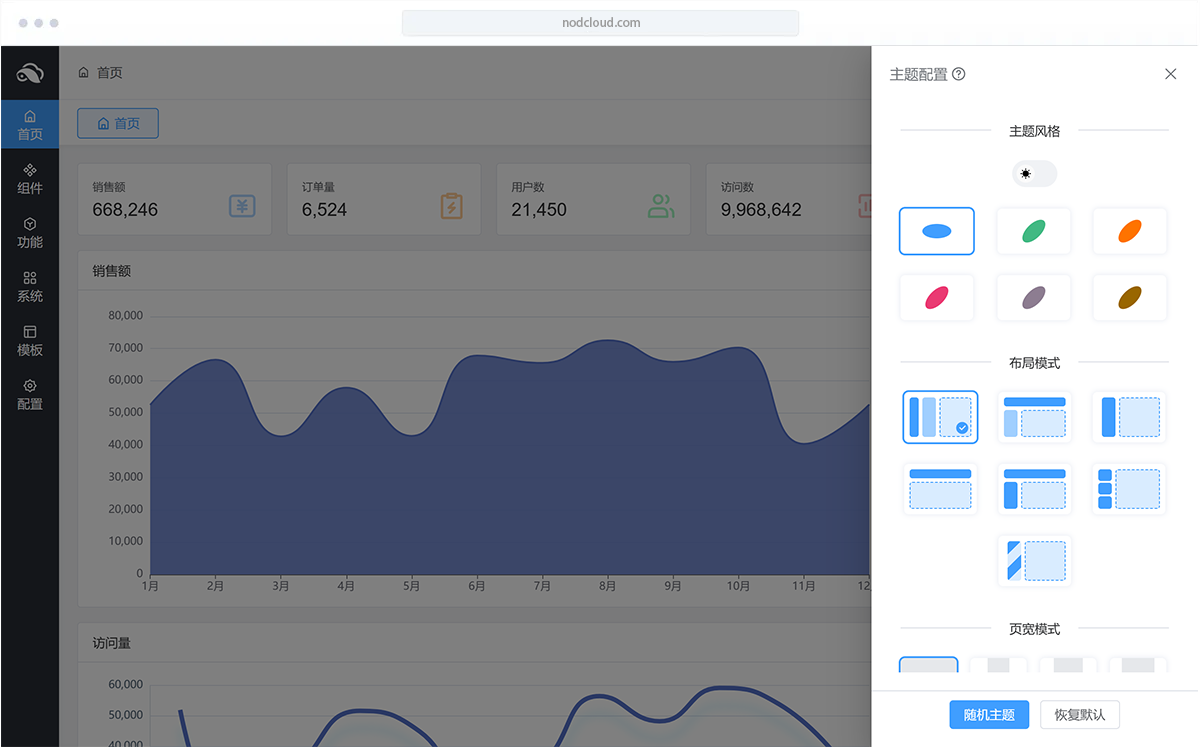Choose the green theme color

pos(1034,231)
